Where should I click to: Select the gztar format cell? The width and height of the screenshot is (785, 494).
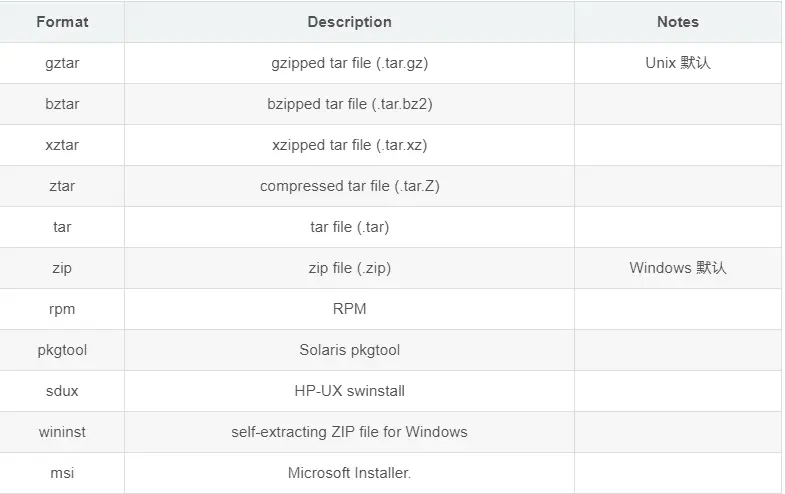pyautogui.click(x=62, y=63)
